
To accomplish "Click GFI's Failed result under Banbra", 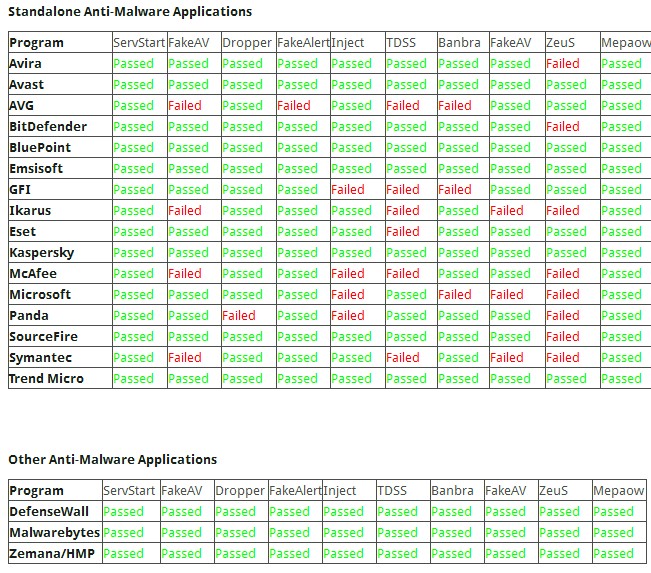I will [x=455, y=189].
